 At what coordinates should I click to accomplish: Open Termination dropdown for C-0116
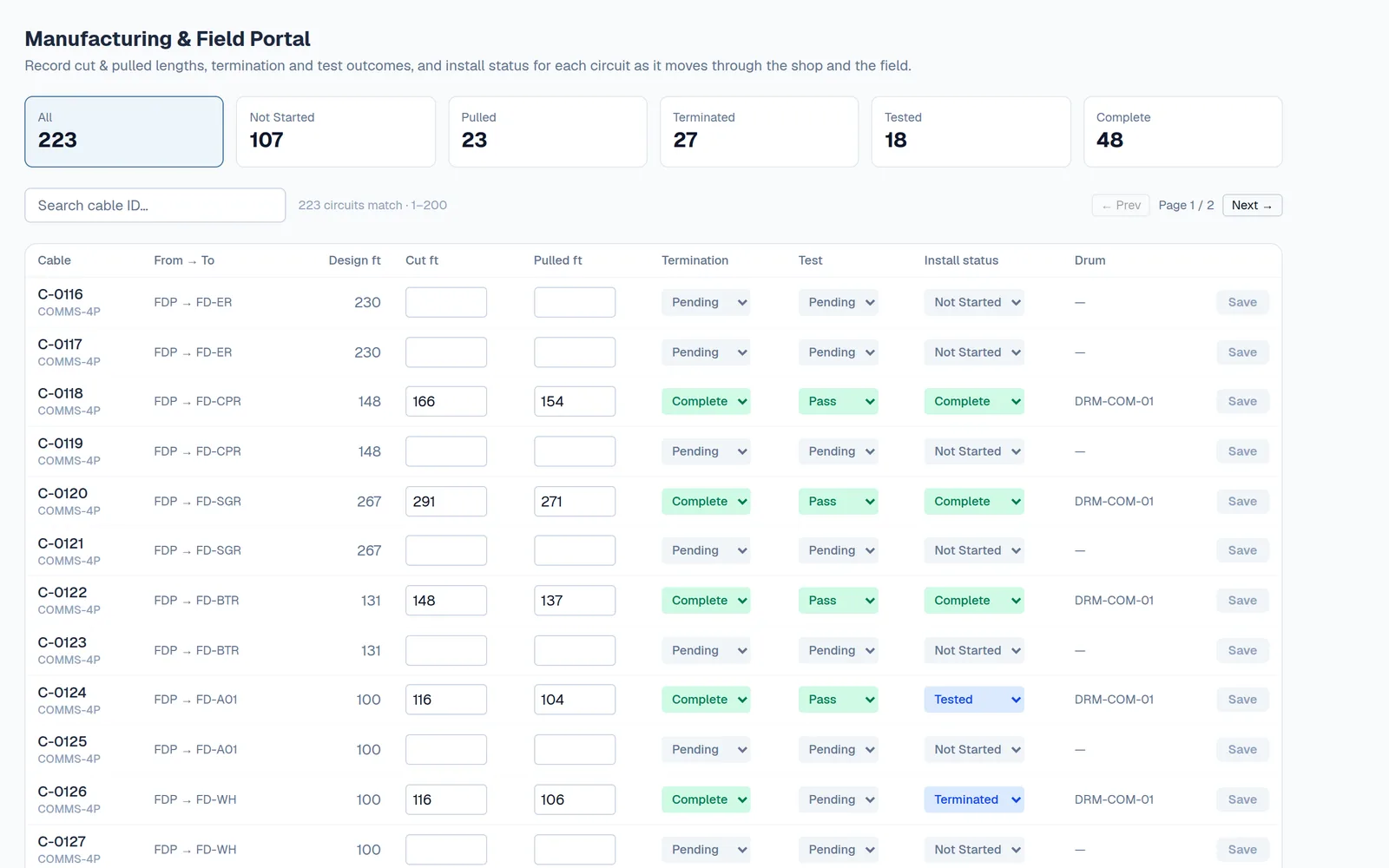click(x=706, y=302)
